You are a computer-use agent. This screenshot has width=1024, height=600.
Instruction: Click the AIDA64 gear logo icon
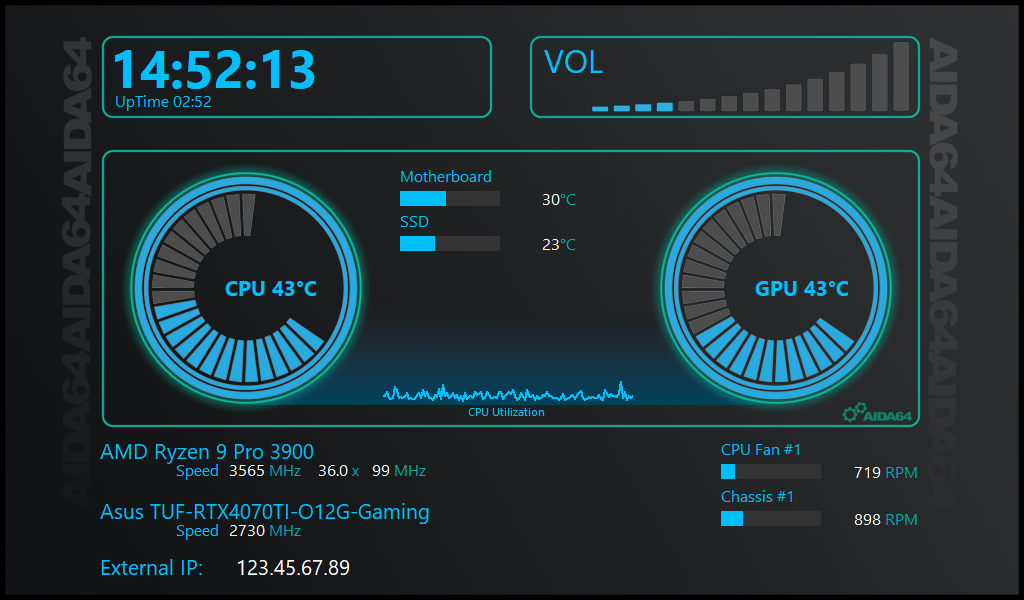click(853, 412)
